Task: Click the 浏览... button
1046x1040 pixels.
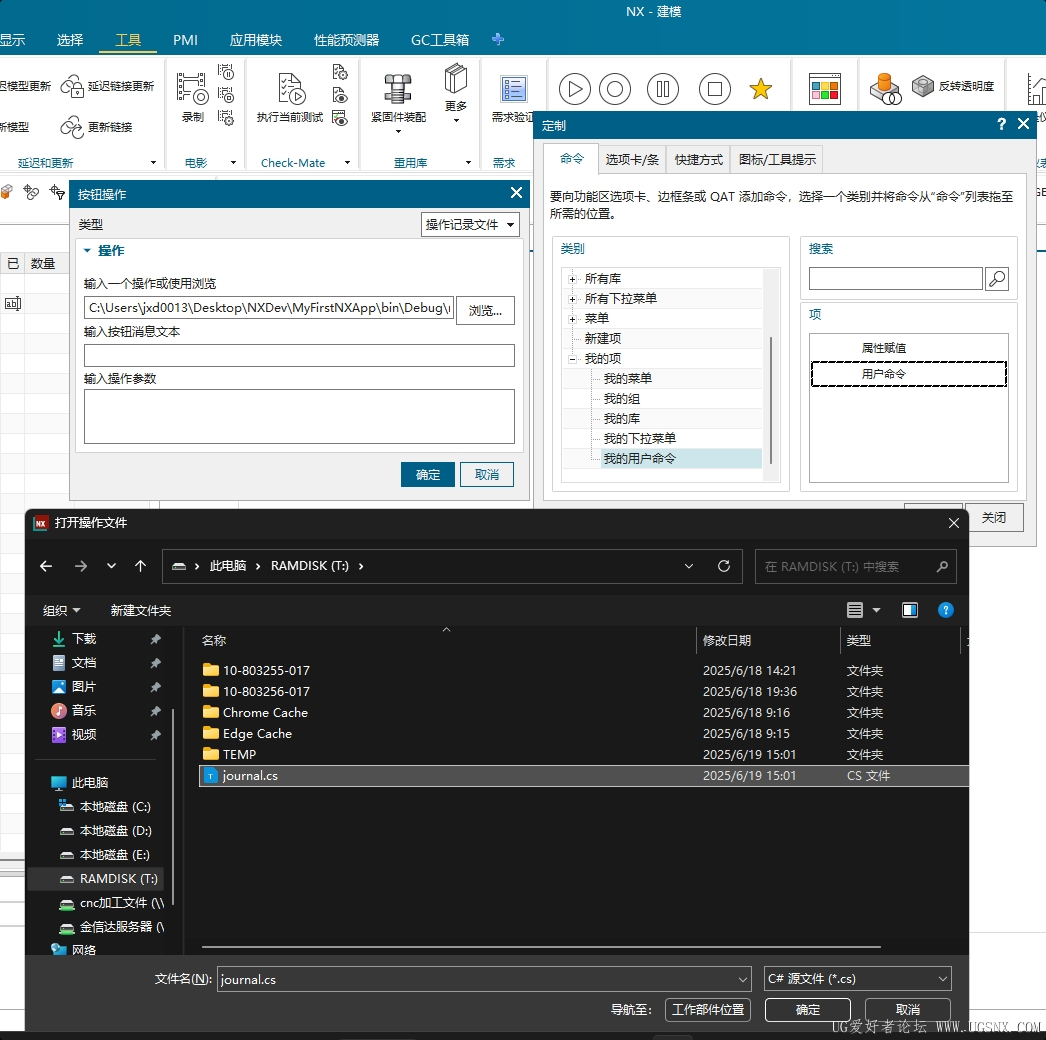Action: click(485, 310)
